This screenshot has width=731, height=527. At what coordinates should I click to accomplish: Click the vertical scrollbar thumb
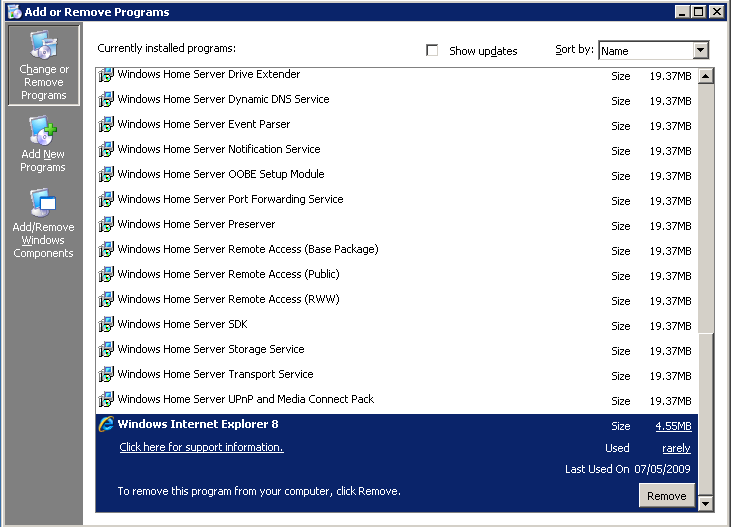pyautogui.click(x=706, y=414)
